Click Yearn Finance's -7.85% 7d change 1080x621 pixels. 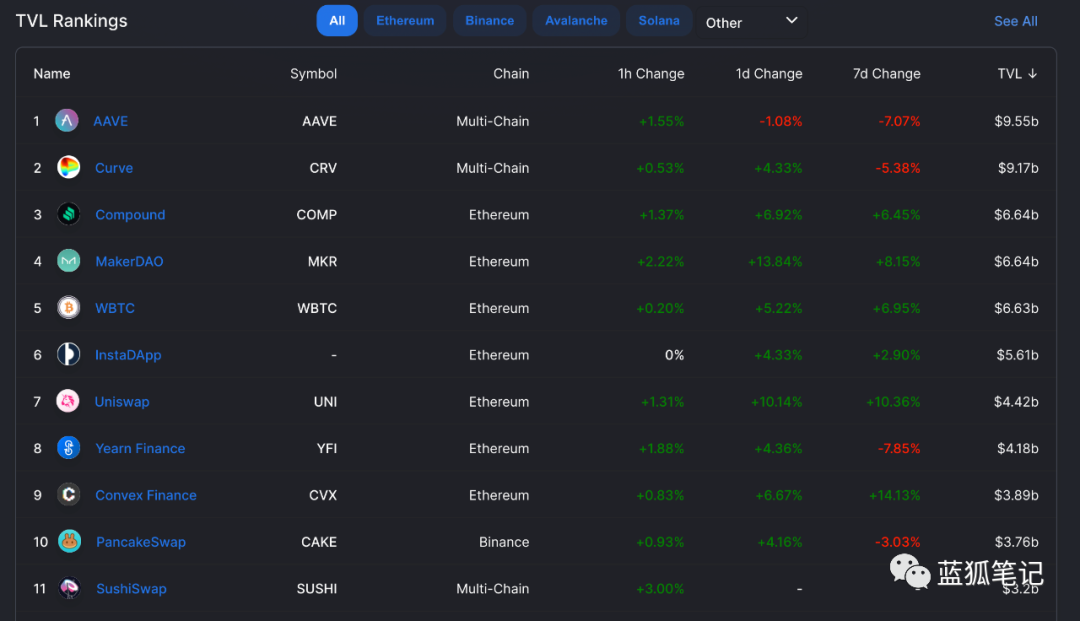899,449
